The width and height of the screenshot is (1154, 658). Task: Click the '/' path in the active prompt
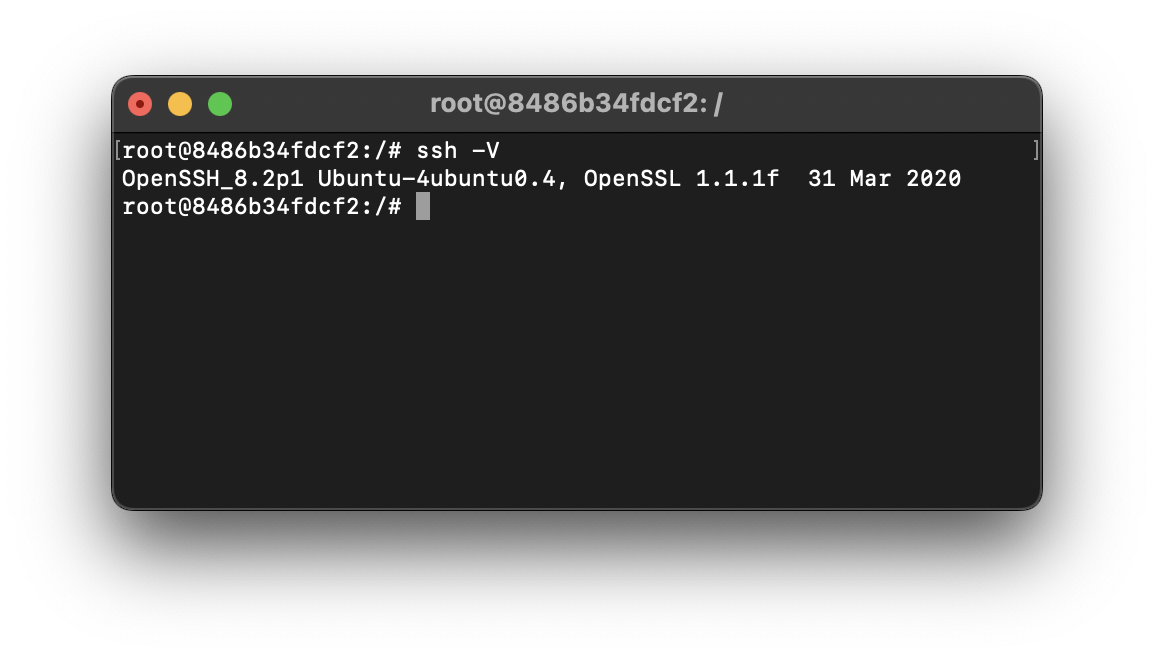[x=383, y=206]
